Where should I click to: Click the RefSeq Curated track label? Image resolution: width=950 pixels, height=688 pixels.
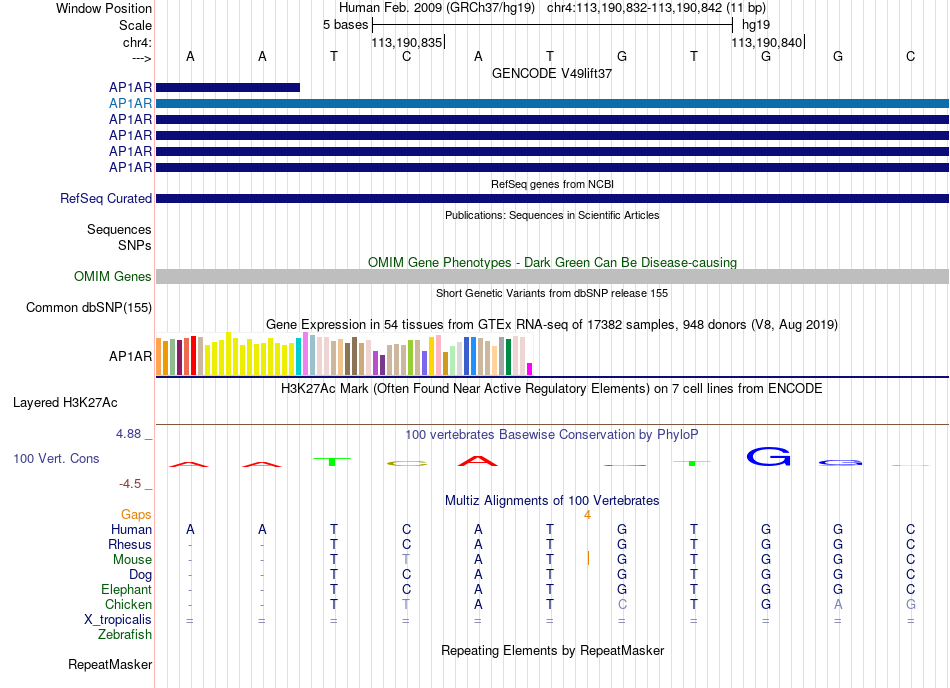(106, 199)
